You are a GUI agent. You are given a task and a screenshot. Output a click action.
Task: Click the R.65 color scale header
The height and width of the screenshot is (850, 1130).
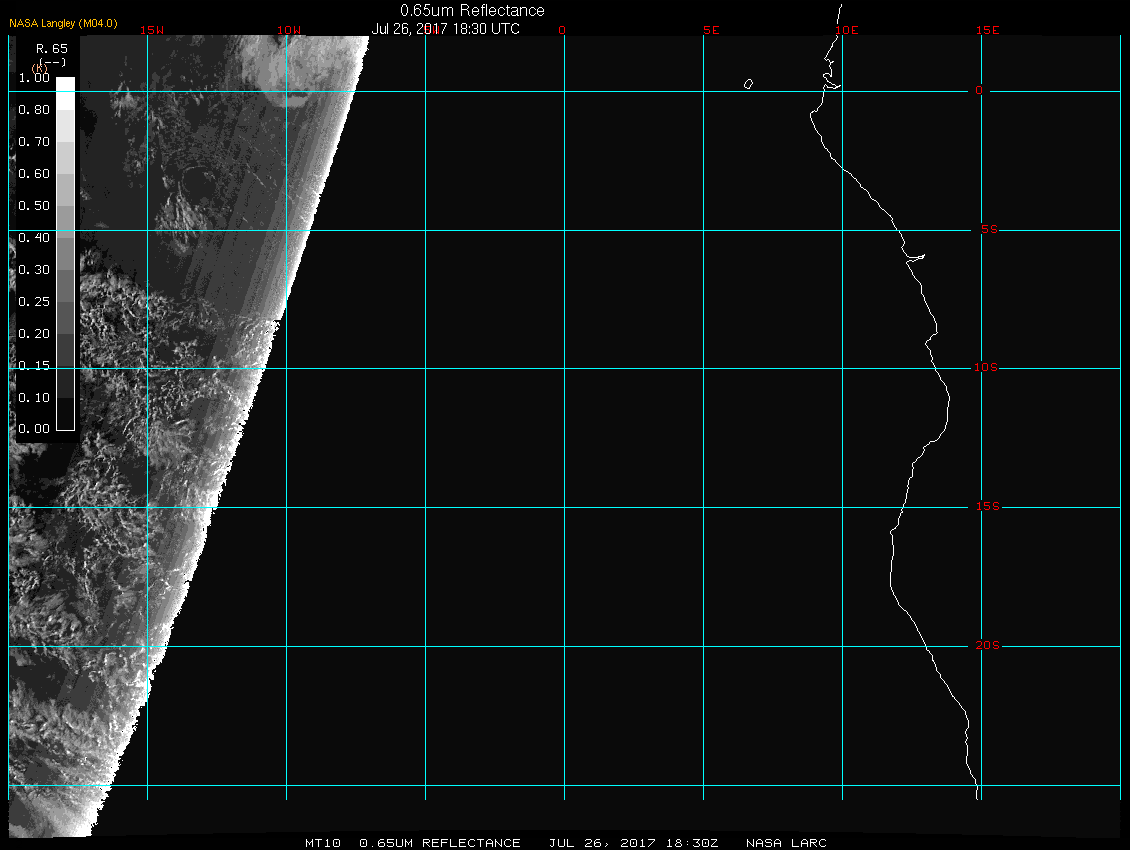(x=51, y=48)
